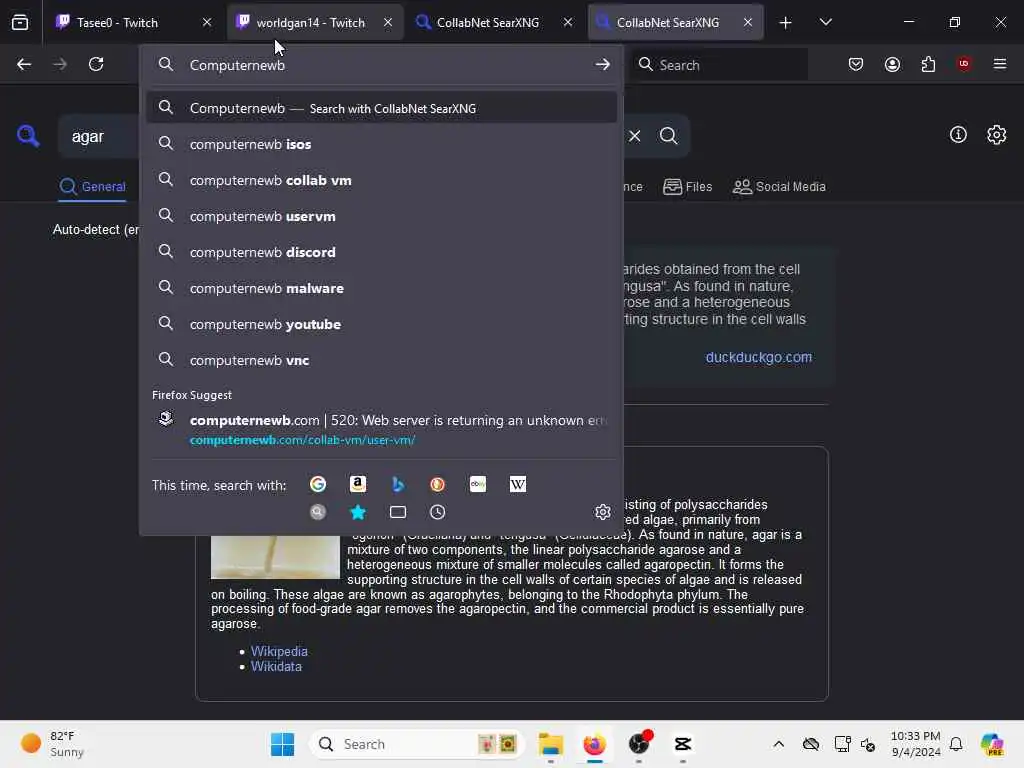Screen dimensions: 1024x768
Task: Focus the Firefox toolbar Search box
Action: coord(718,65)
